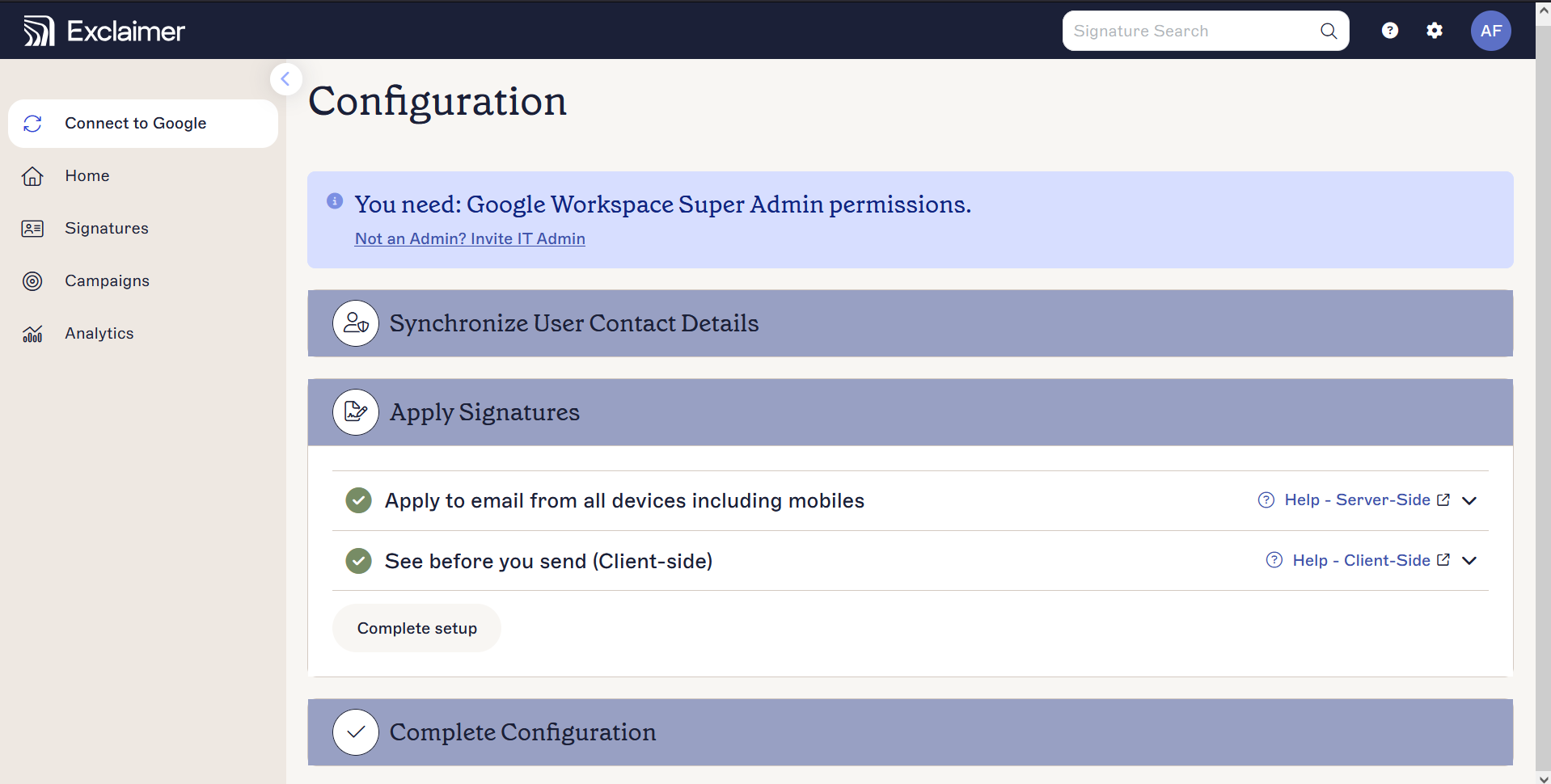Click the search magnifier icon
This screenshot has width=1551, height=784.
pos(1329,31)
